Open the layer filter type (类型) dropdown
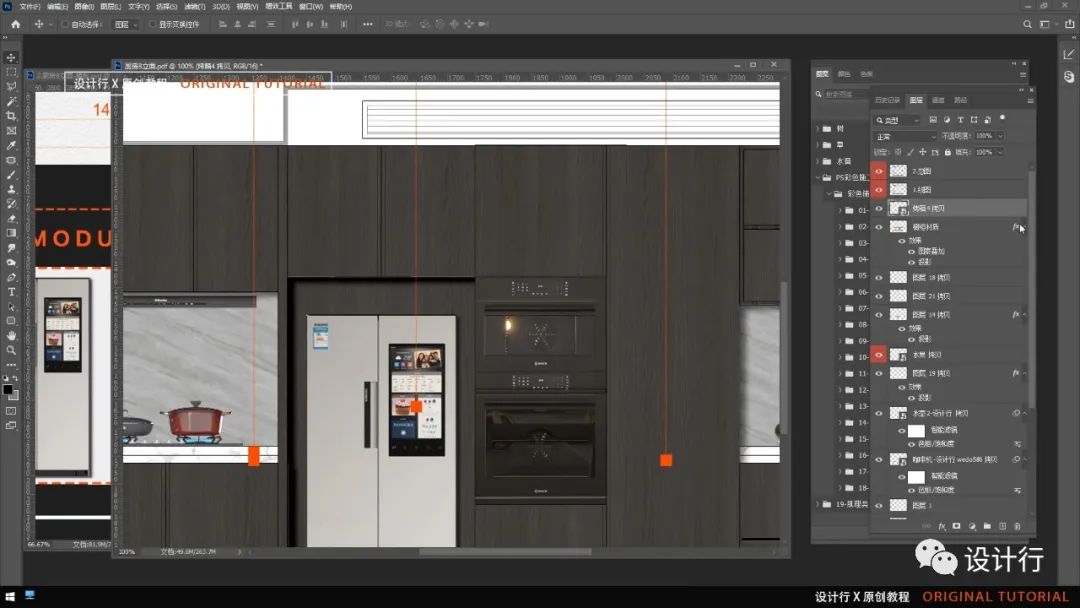The width and height of the screenshot is (1080, 608). pyautogui.click(x=897, y=120)
